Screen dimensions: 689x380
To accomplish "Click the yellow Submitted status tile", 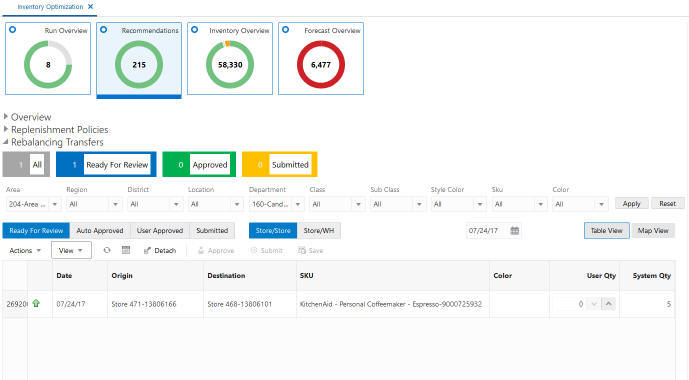I will [279, 165].
